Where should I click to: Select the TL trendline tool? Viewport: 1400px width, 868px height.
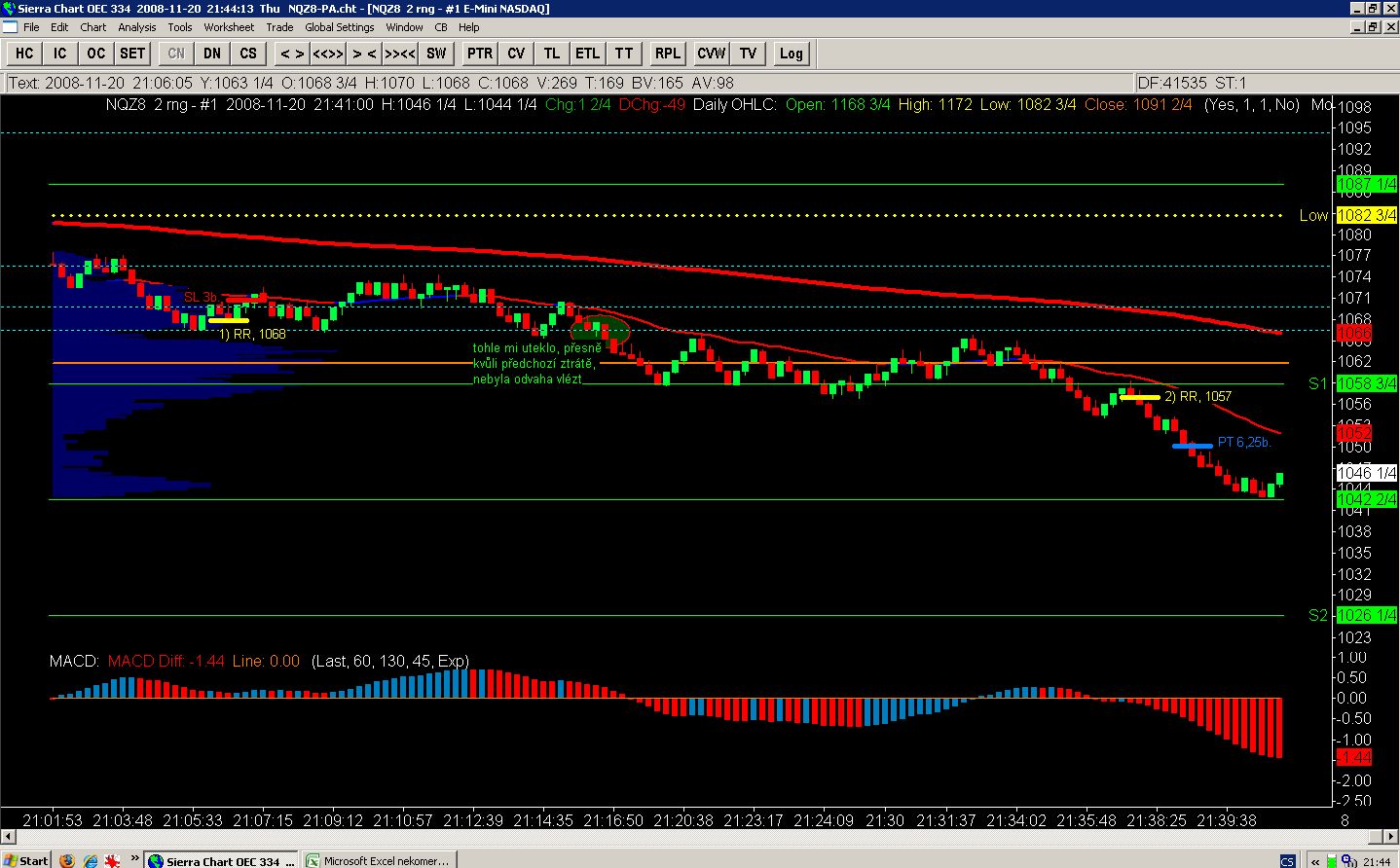pos(552,54)
